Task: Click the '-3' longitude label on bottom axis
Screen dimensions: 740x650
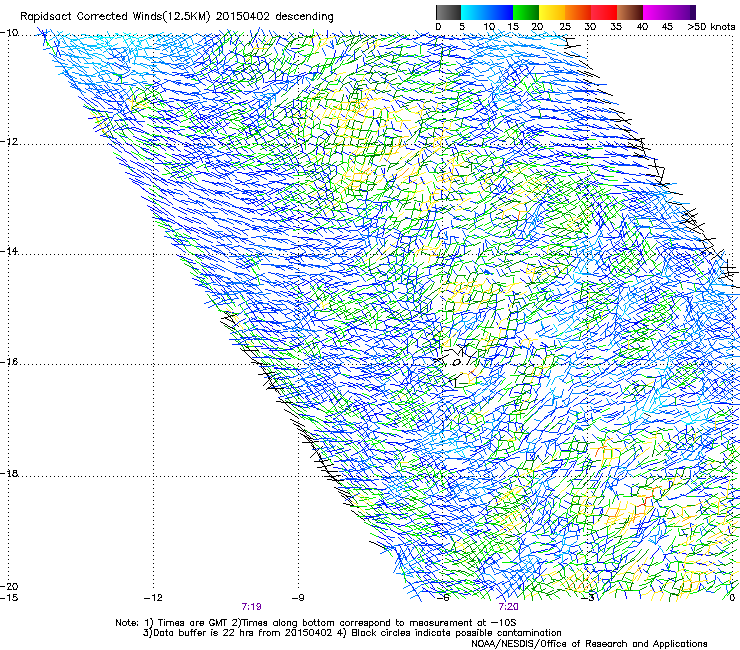Action: 589,598
